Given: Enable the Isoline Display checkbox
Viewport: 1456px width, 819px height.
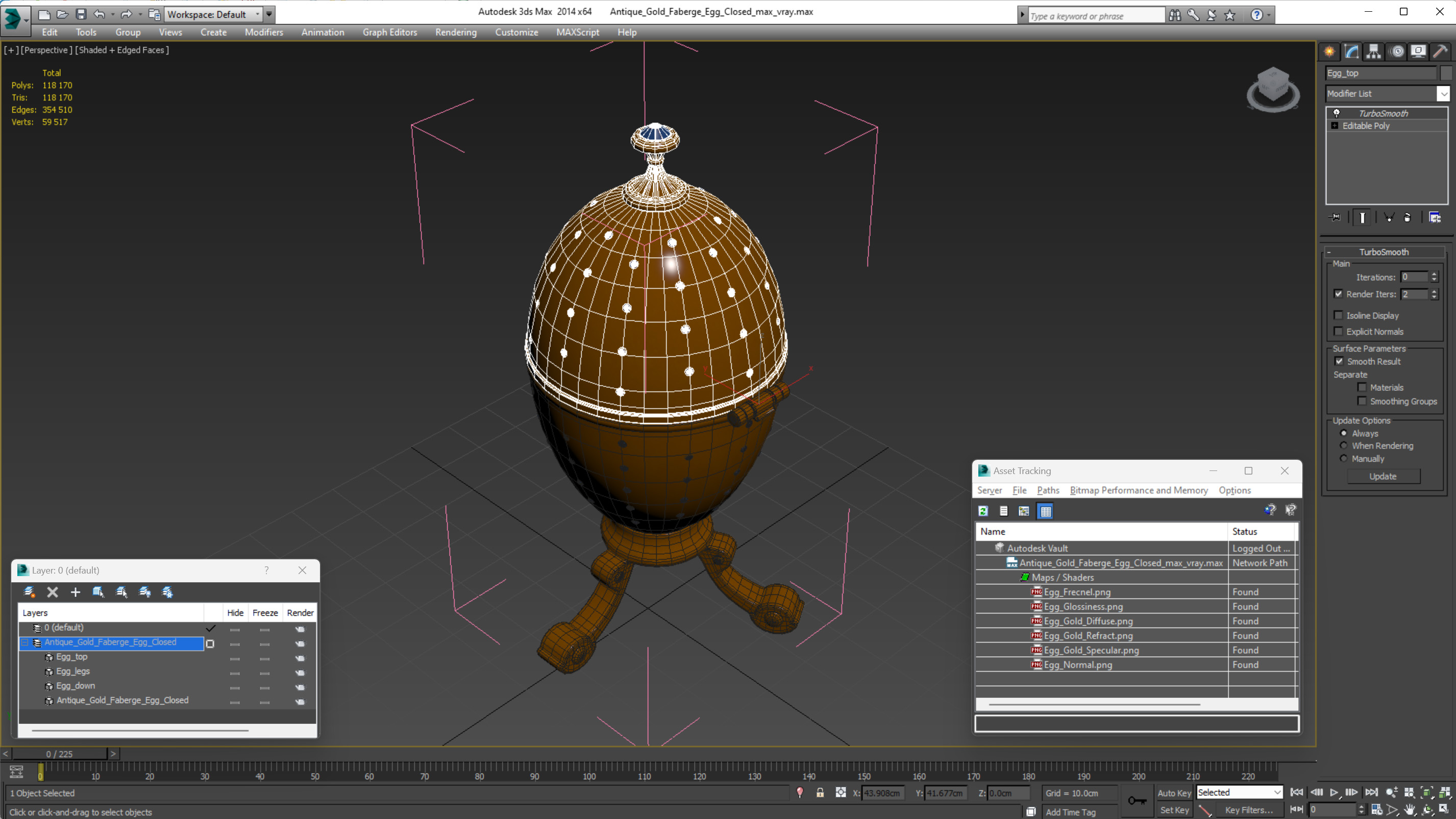Looking at the screenshot, I should coord(1339,315).
